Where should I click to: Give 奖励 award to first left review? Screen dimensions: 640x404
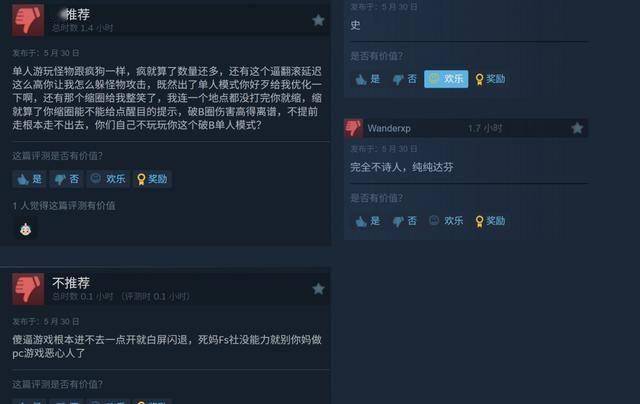click(x=152, y=179)
